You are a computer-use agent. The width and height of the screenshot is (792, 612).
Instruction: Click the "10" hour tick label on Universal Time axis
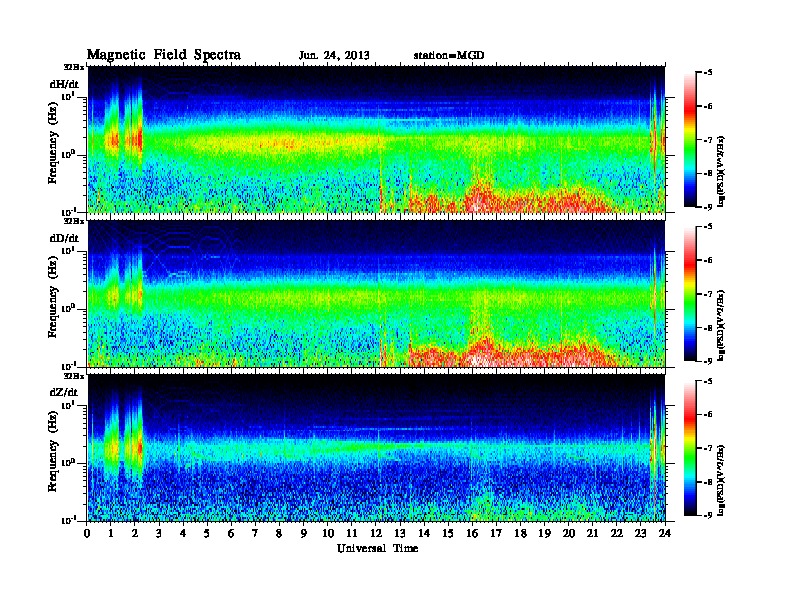(327, 533)
